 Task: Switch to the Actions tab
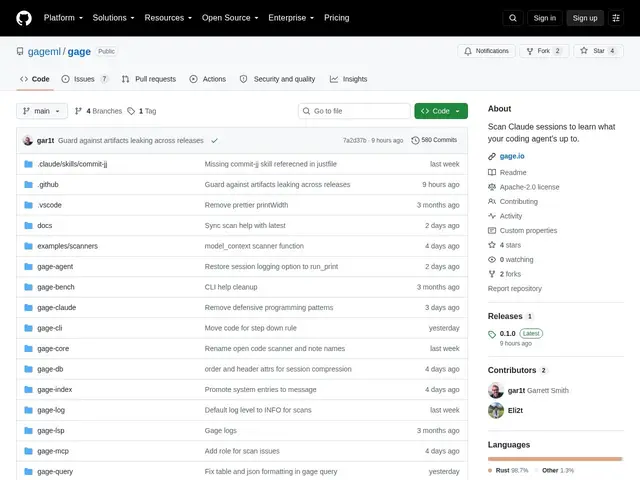pos(208,79)
